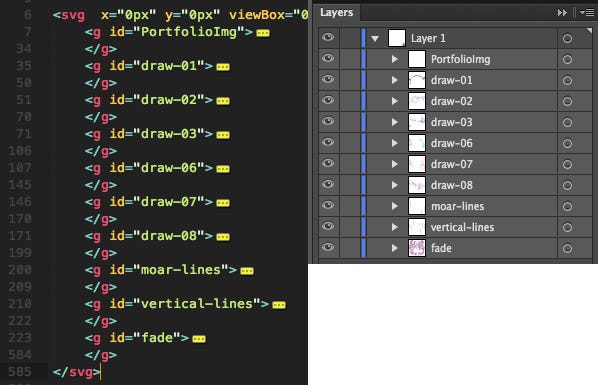The width and height of the screenshot is (598, 385).
Task: Unfold the collapsed draw-03 code block
Action: pos(223,135)
